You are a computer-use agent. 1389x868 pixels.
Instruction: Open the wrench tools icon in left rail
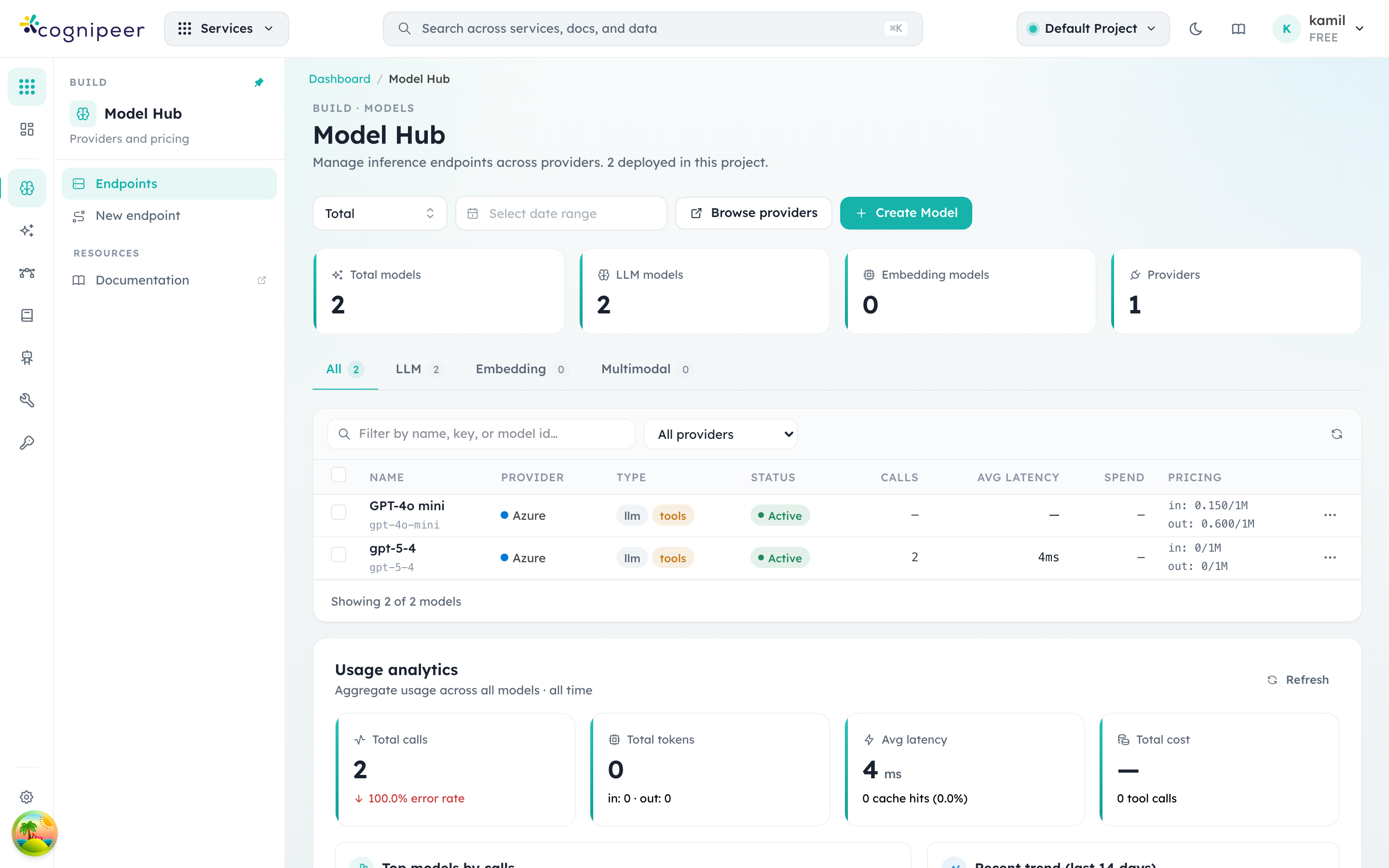point(27,400)
